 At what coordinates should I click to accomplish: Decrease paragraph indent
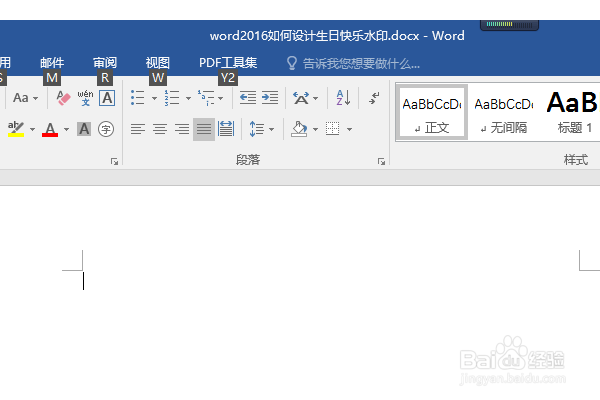[x=248, y=98]
